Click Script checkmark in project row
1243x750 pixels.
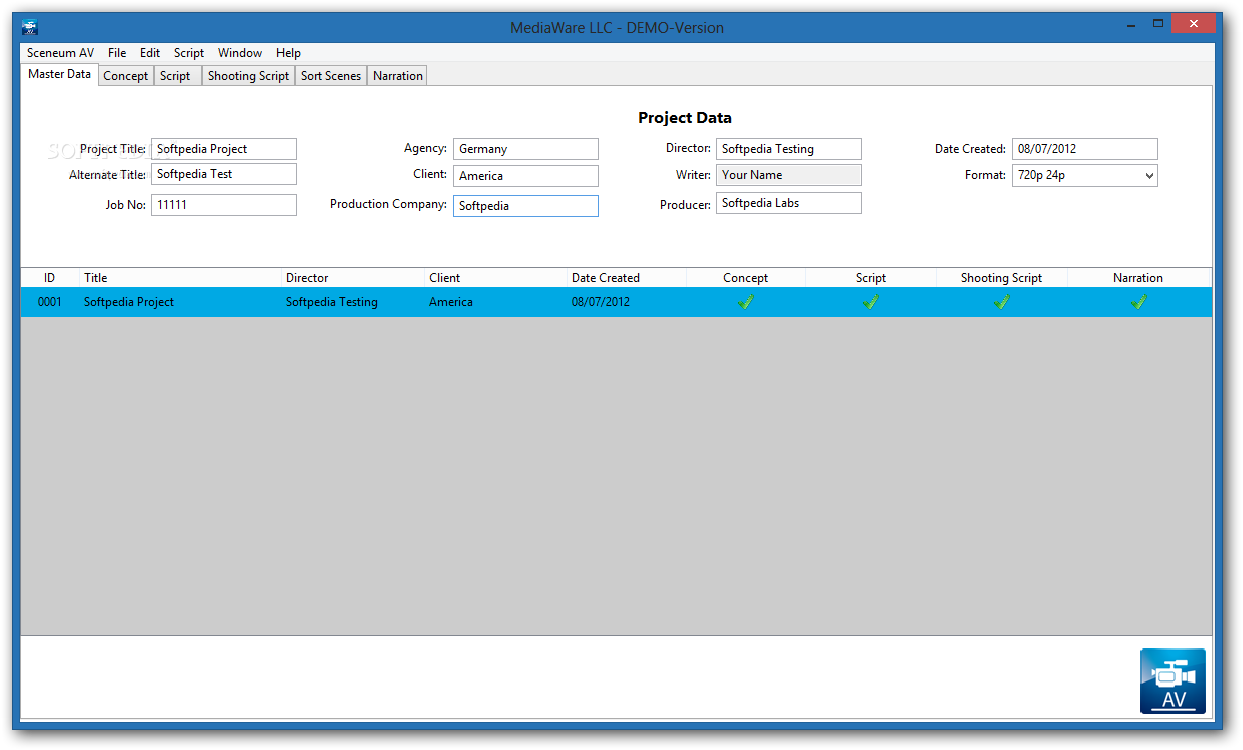point(870,301)
